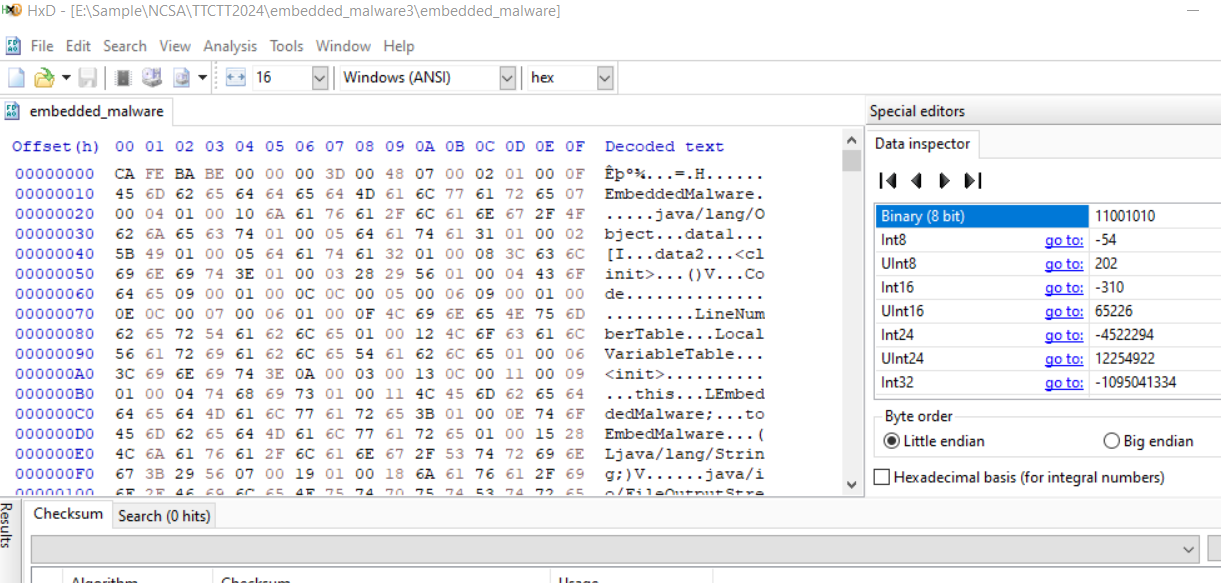
Task: Select byte CA at offset 00000000
Action: [x=124, y=174]
